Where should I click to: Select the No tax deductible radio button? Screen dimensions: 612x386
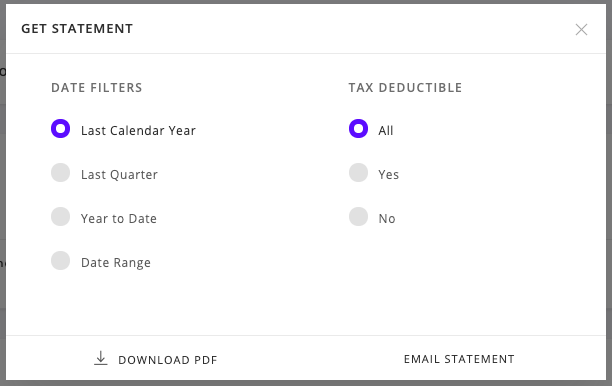[x=358, y=217]
